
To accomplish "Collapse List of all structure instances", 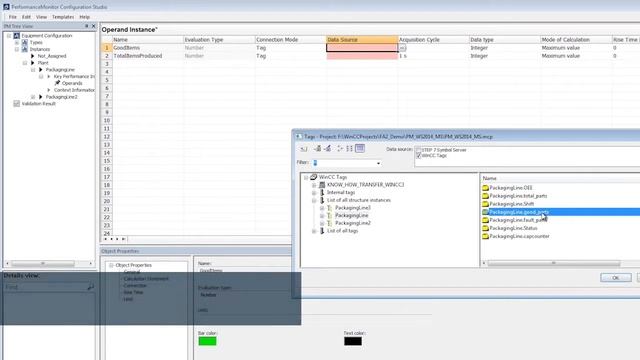I will pyautogui.click(x=314, y=200).
